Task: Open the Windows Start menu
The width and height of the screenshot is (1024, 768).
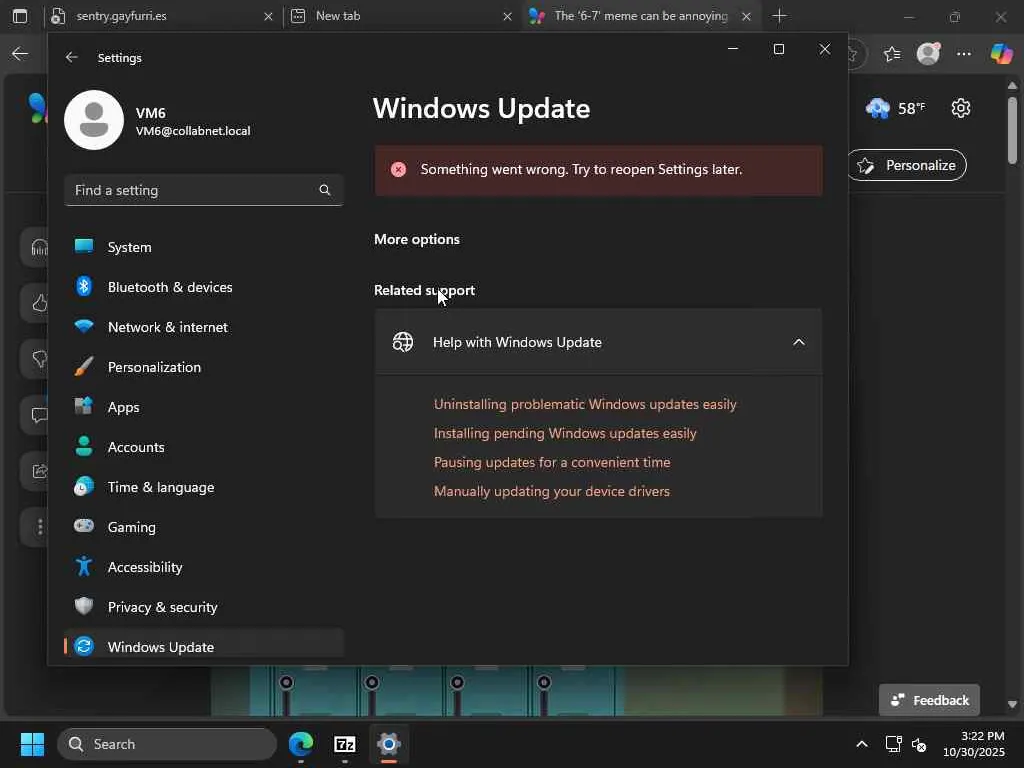Action: (32, 744)
